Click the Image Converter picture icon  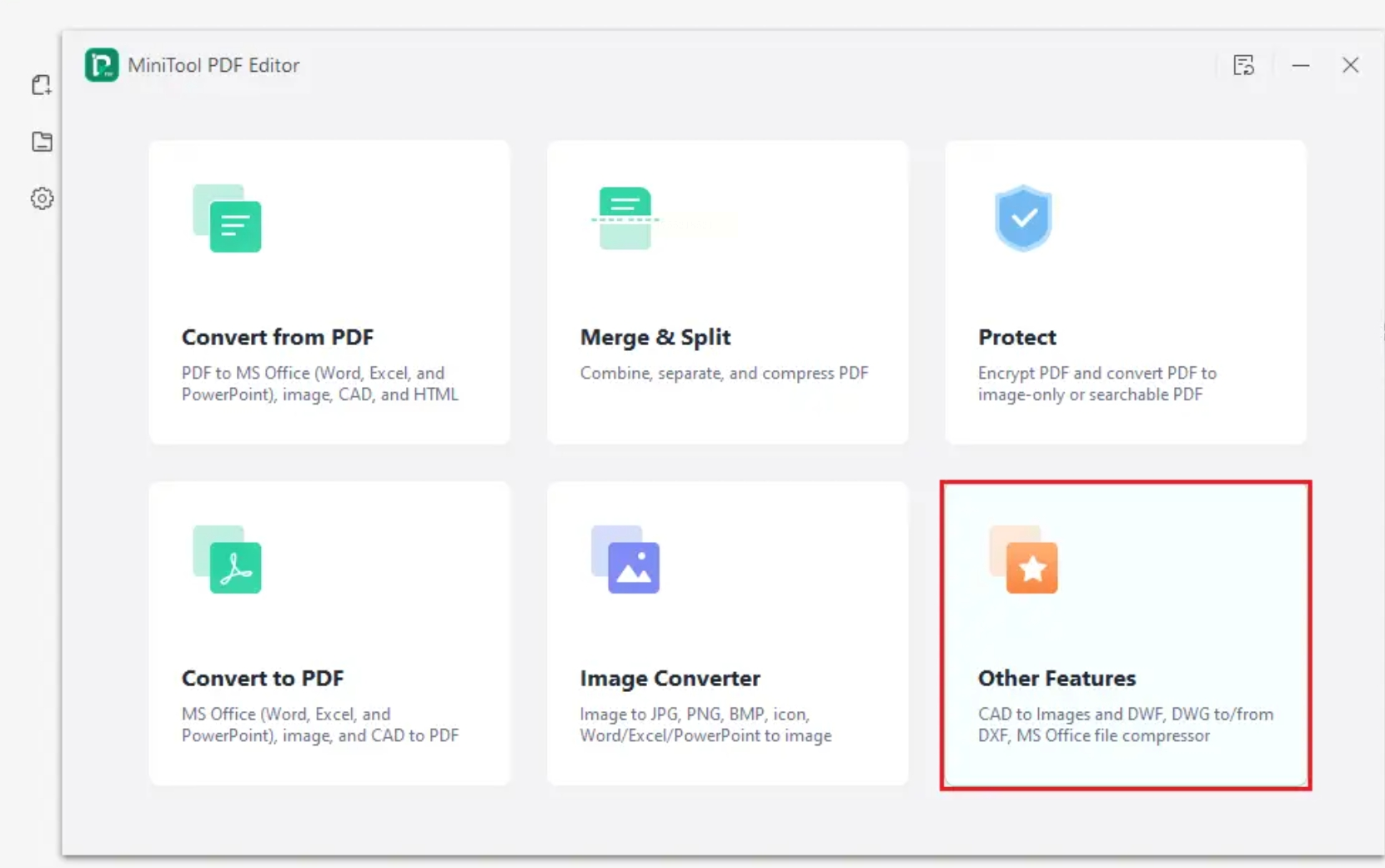pyautogui.click(x=625, y=559)
